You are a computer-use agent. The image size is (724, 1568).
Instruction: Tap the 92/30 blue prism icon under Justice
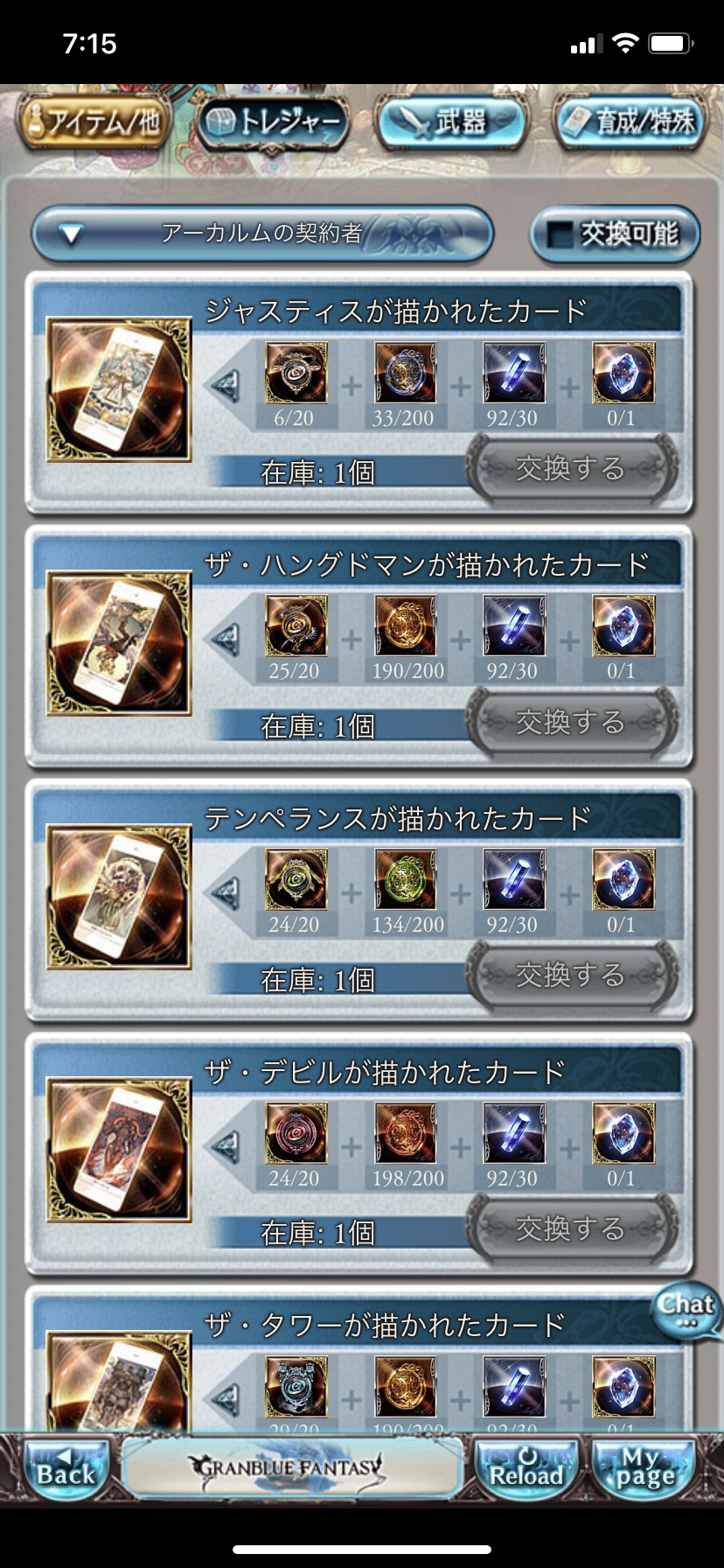tap(514, 373)
